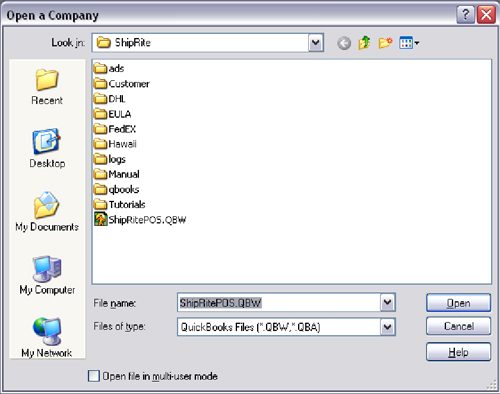Viewport: 500px width, 394px height.
Task: Close the Open a Company dialog
Action: click(486, 15)
